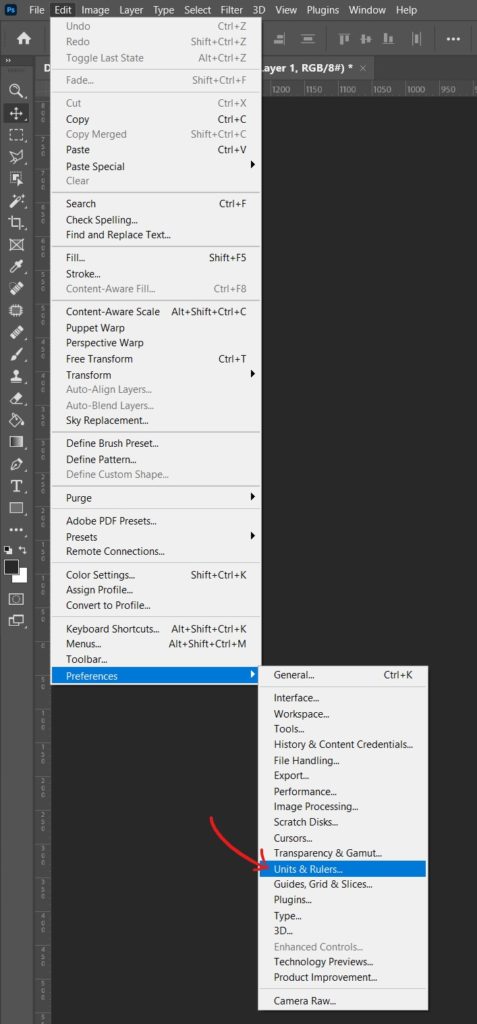Open Camera Raw preferences

click(x=343, y=1000)
